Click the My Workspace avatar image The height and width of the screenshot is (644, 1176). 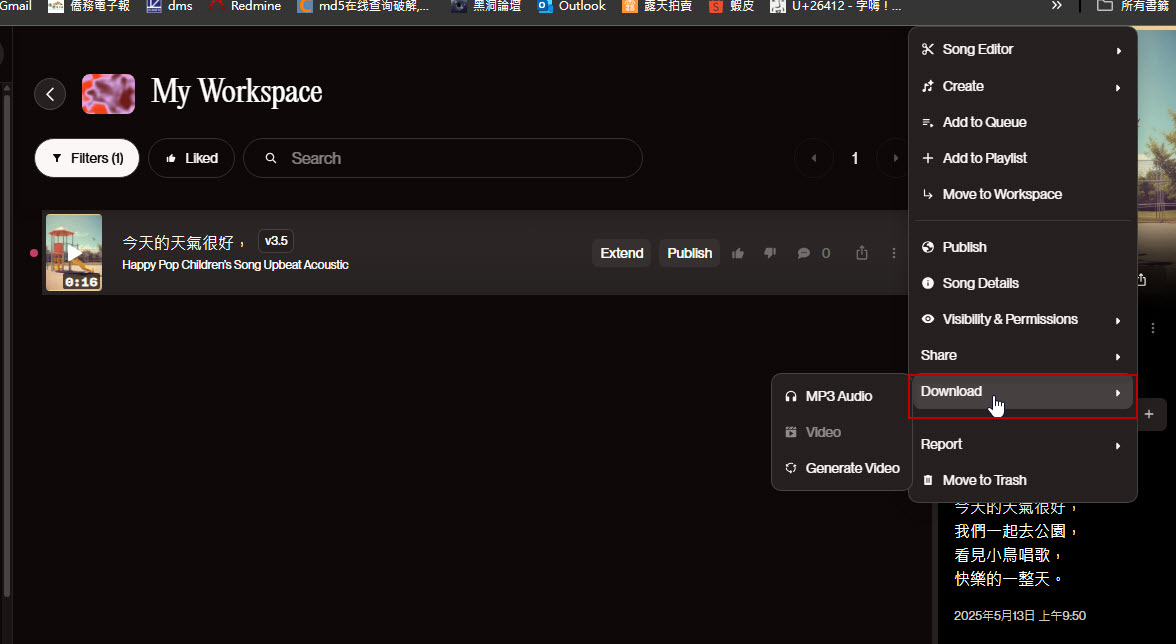point(108,93)
